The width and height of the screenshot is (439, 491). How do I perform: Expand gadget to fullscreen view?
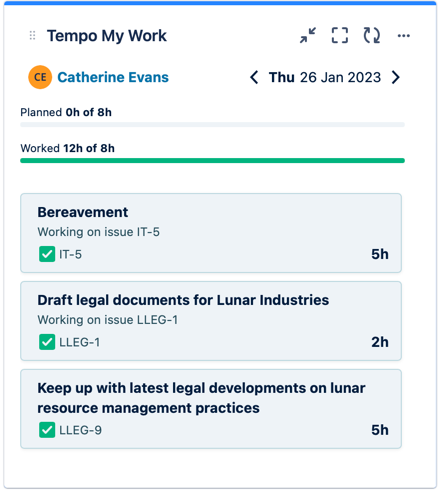[340, 35]
